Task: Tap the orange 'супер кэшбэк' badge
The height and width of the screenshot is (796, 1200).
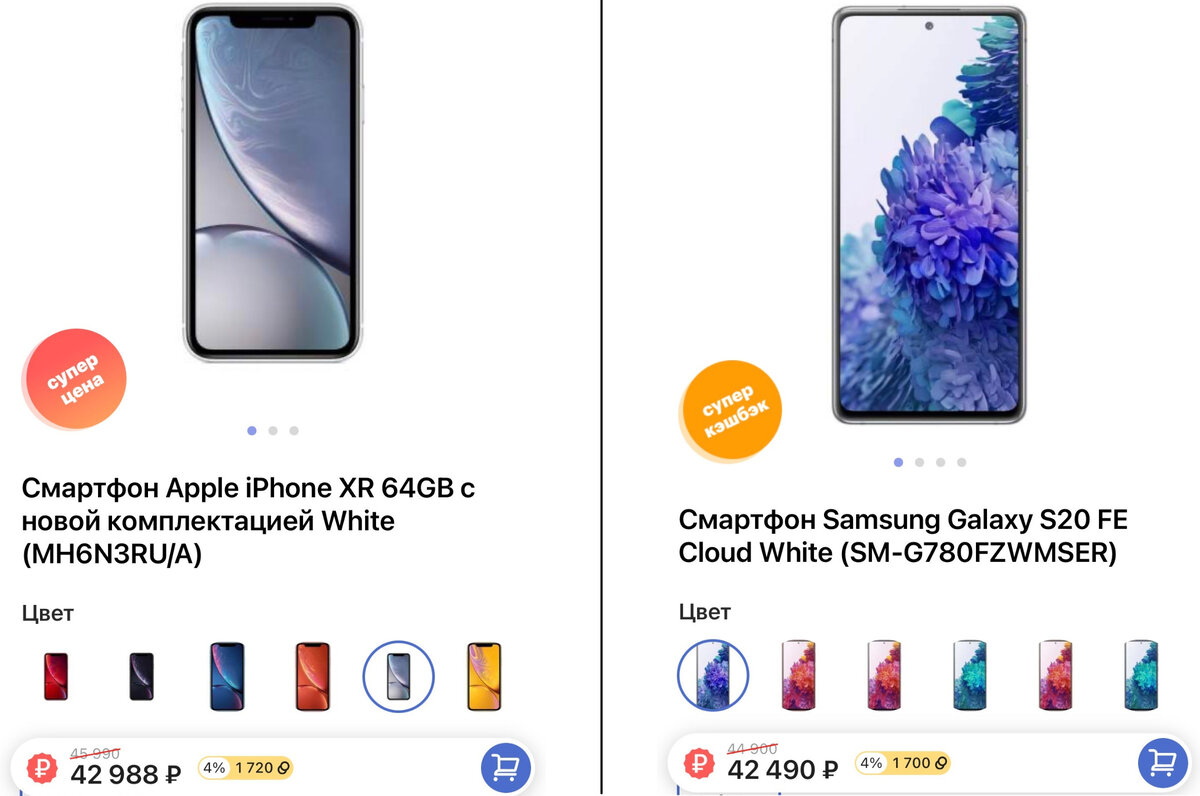Action: click(x=731, y=410)
